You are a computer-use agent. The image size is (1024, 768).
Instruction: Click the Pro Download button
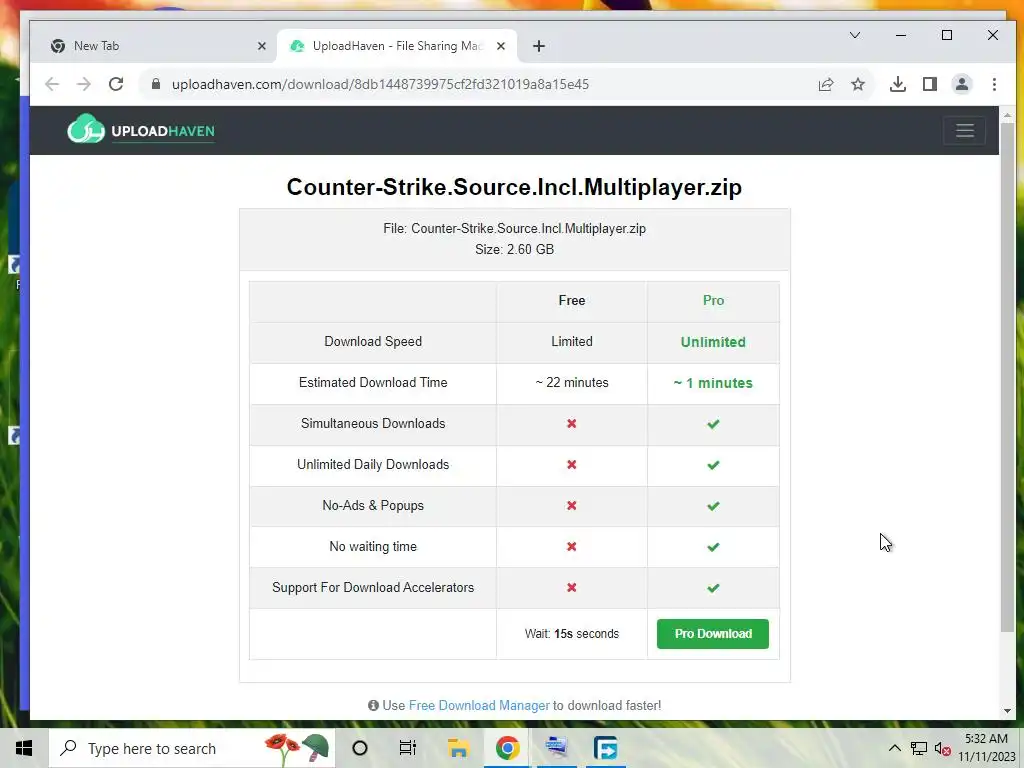[x=712, y=633]
